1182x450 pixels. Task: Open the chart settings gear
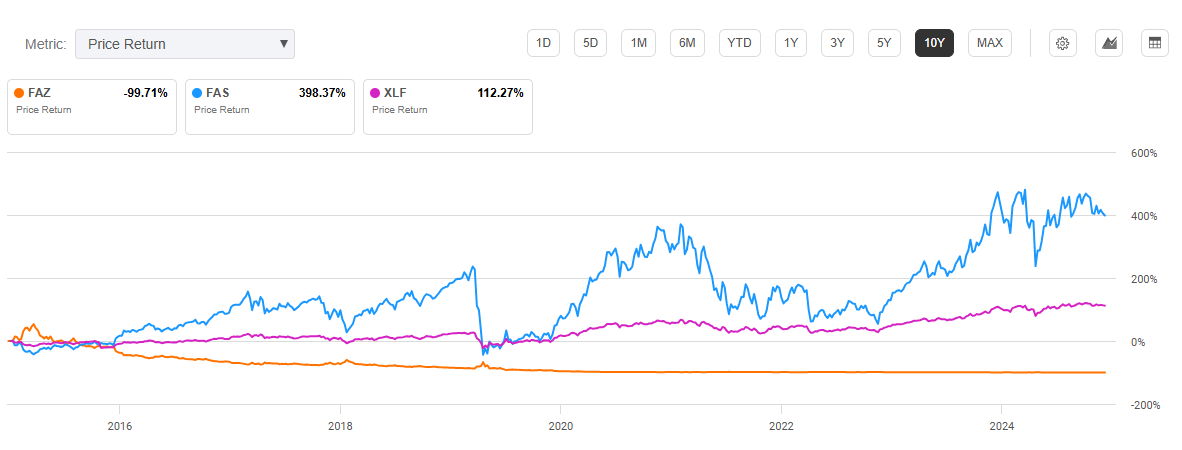click(x=1063, y=43)
